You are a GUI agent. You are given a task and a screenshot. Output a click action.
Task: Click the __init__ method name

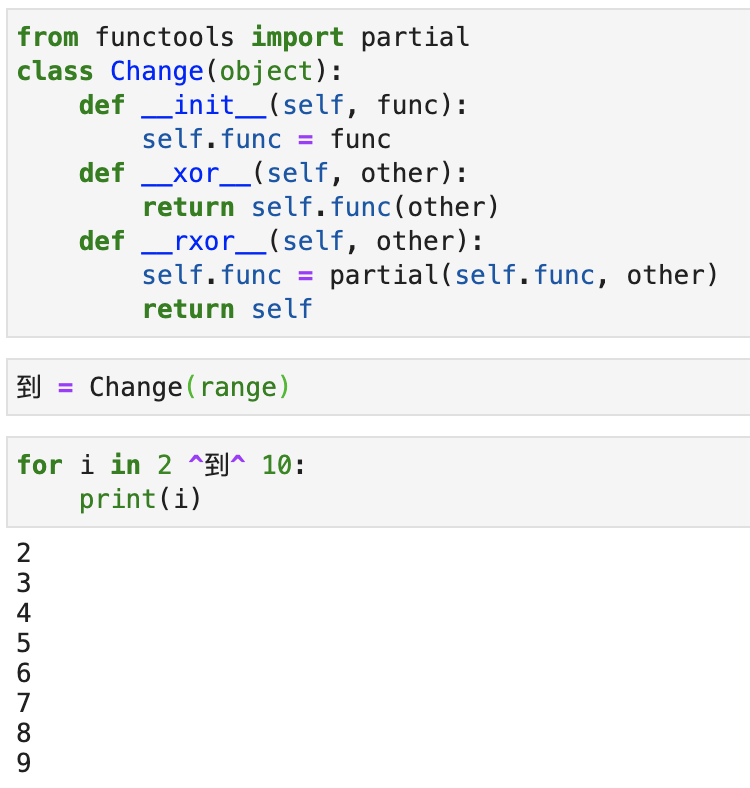pos(204,105)
